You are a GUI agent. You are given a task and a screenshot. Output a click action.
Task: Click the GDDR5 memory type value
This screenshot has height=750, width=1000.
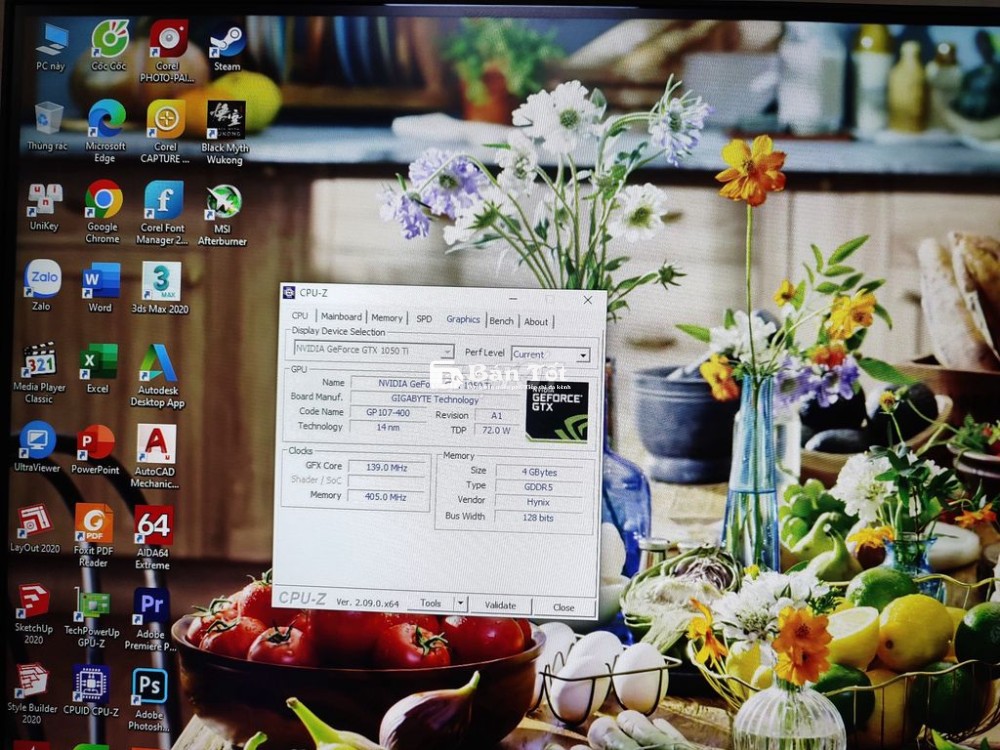(x=539, y=487)
